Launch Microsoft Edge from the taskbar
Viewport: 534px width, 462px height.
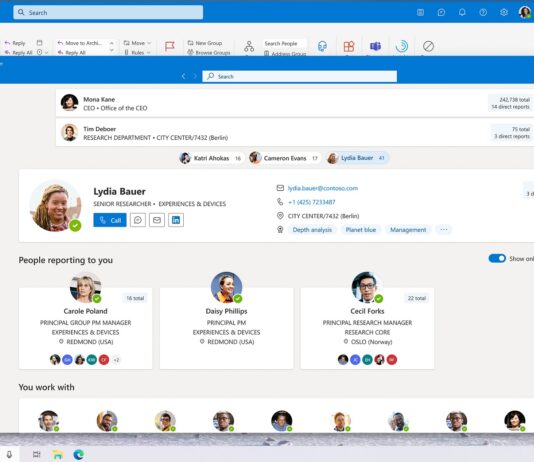click(x=79, y=454)
